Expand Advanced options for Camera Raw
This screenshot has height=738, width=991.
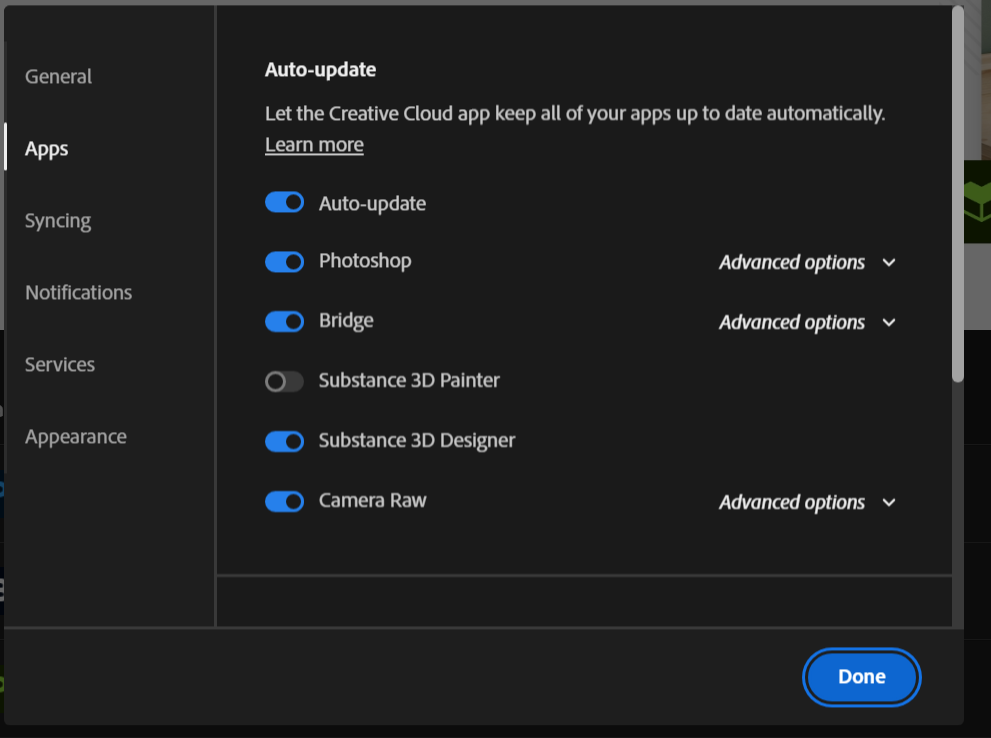[x=889, y=502]
